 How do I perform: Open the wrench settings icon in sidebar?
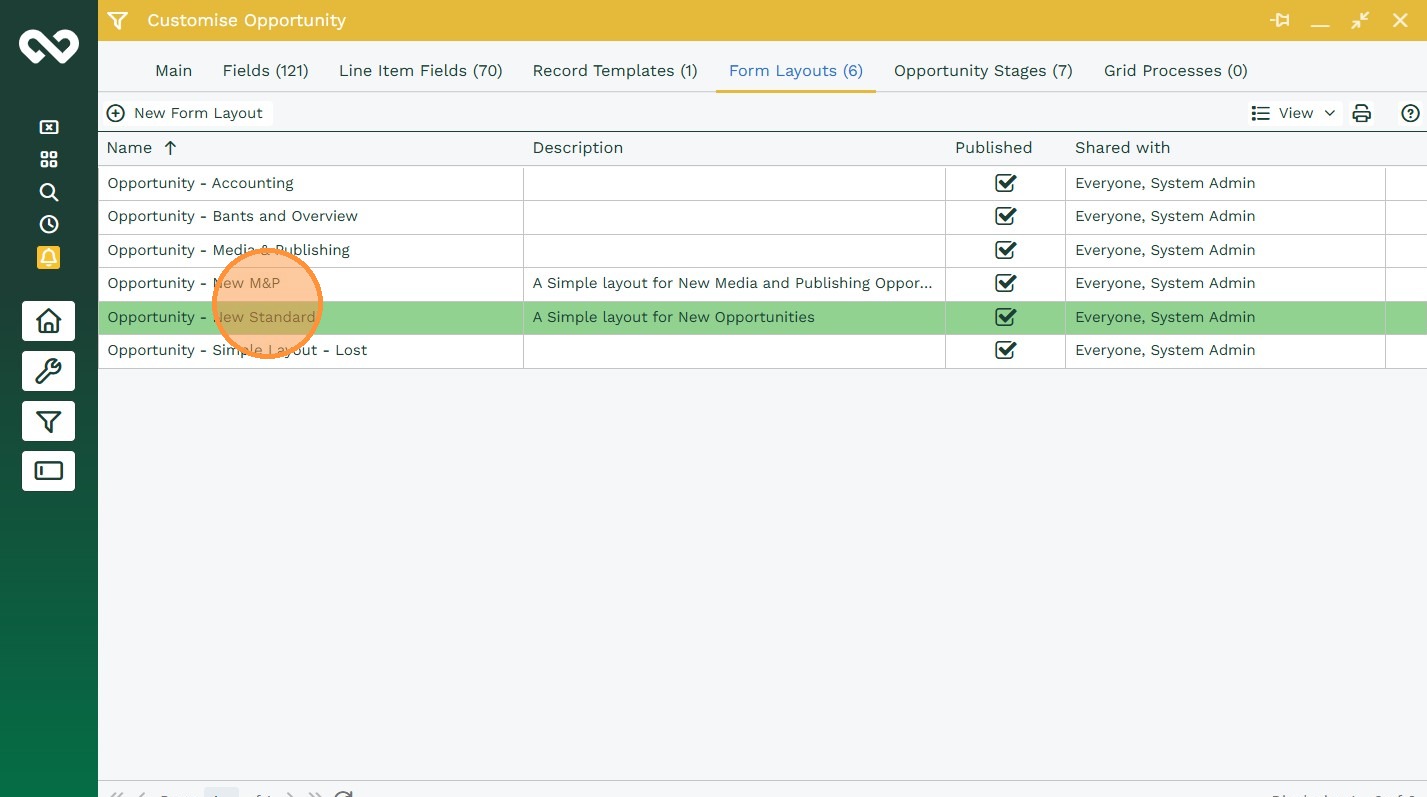48,371
